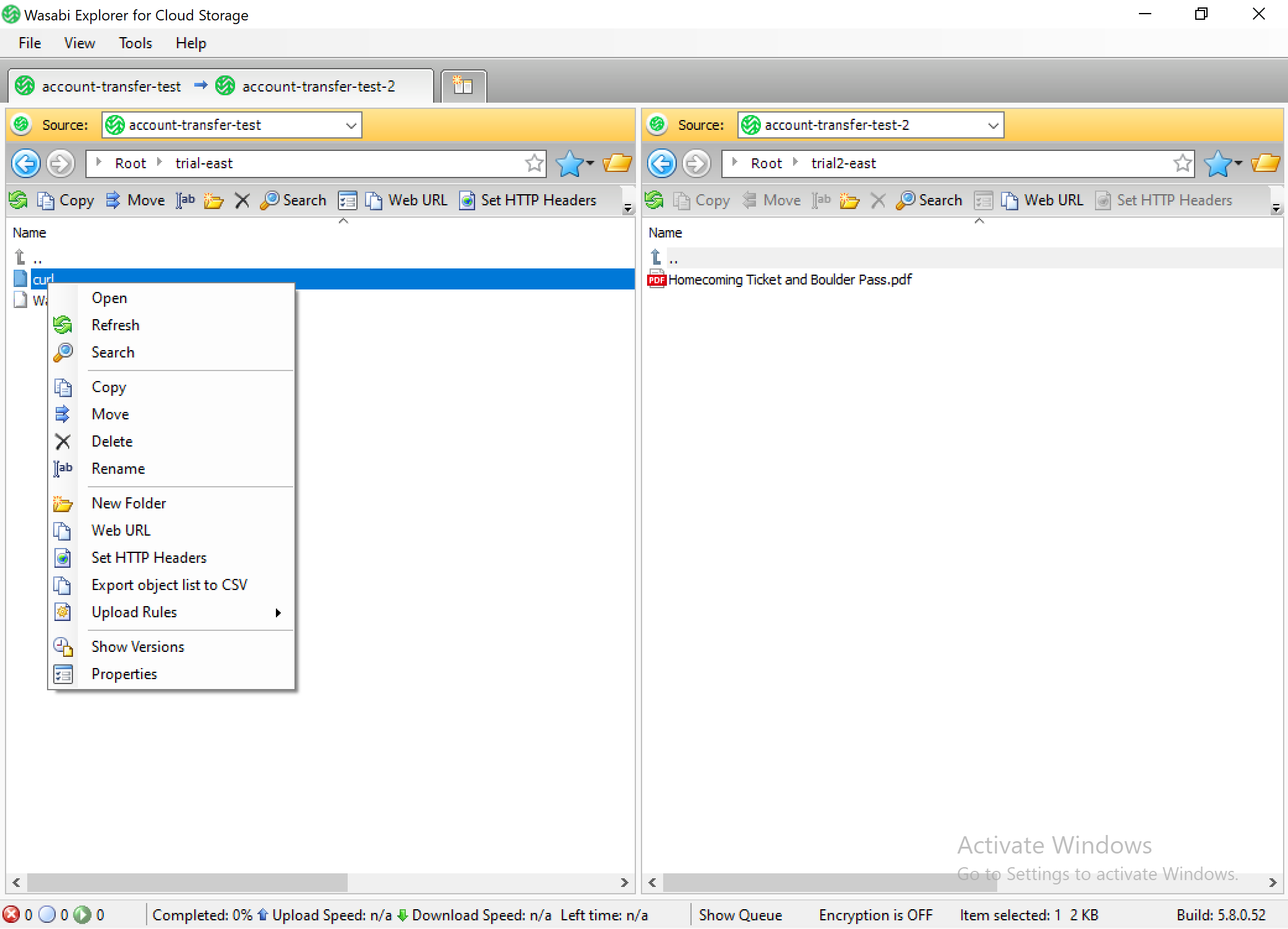This screenshot has height=929, width=1288.
Task: Choose Refresh from the context menu
Action: click(x=171, y=325)
